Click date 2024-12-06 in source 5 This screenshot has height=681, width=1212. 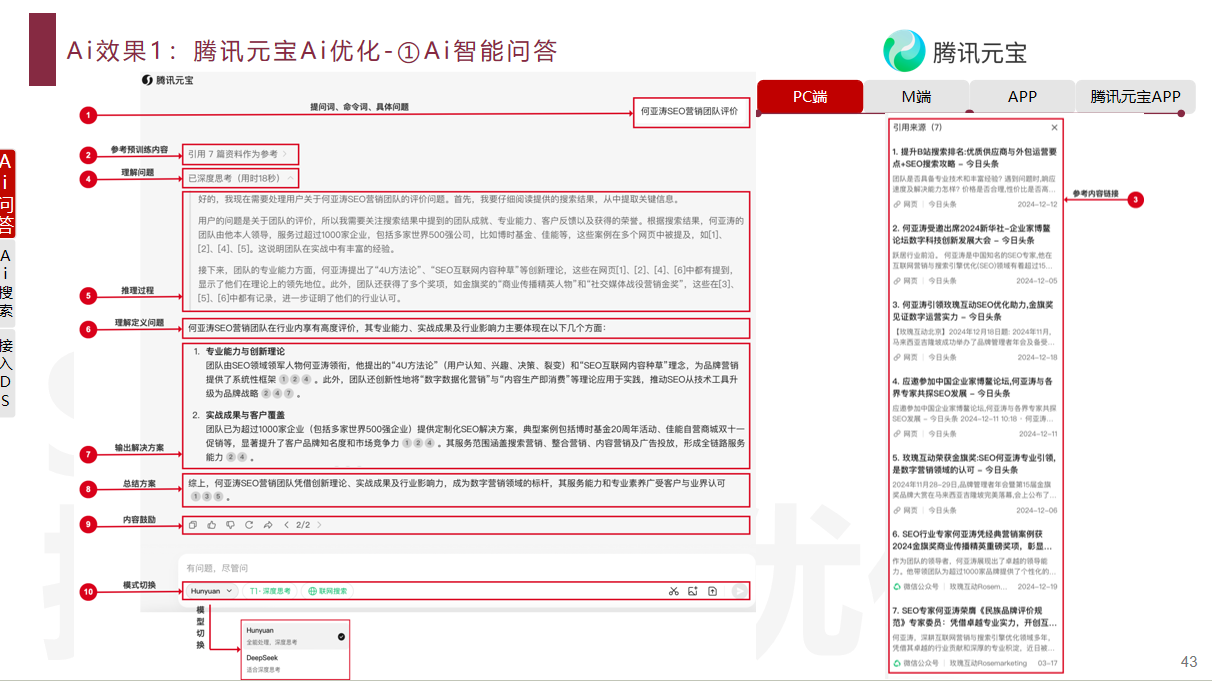pyautogui.click(x=1038, y=510)
